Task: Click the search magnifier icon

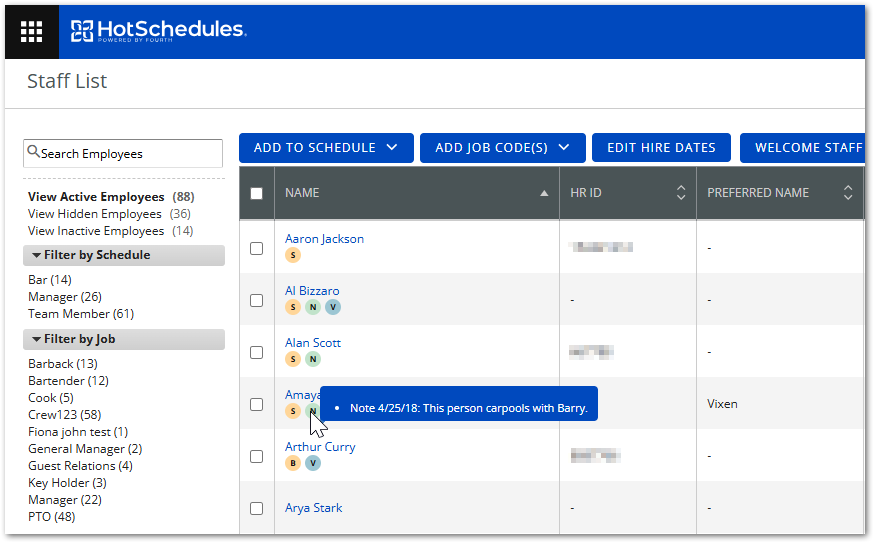Action: click(x=33, y=152)
